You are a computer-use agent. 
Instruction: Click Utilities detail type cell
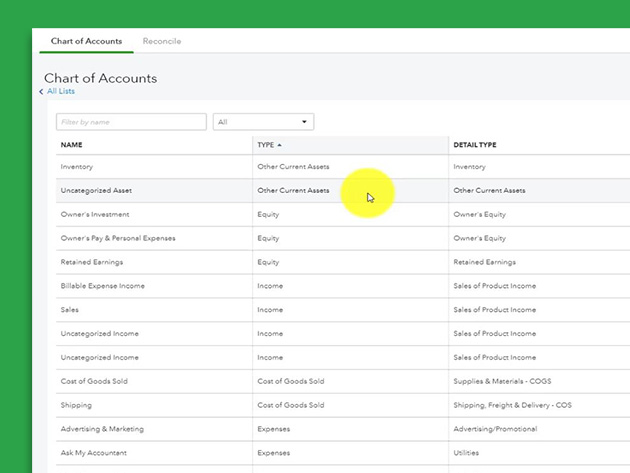(466, 453)
